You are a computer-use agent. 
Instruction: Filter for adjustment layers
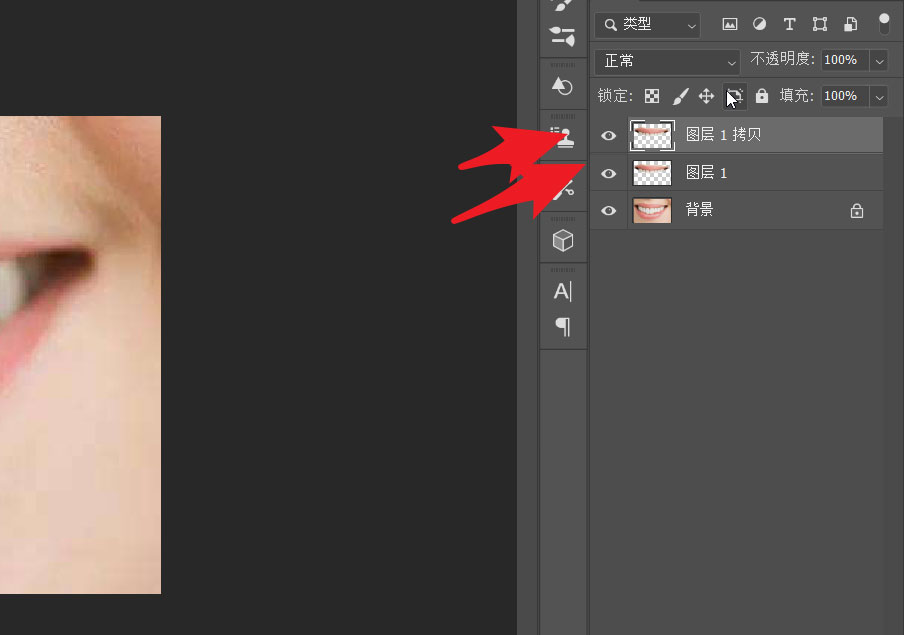click(759, 24)
